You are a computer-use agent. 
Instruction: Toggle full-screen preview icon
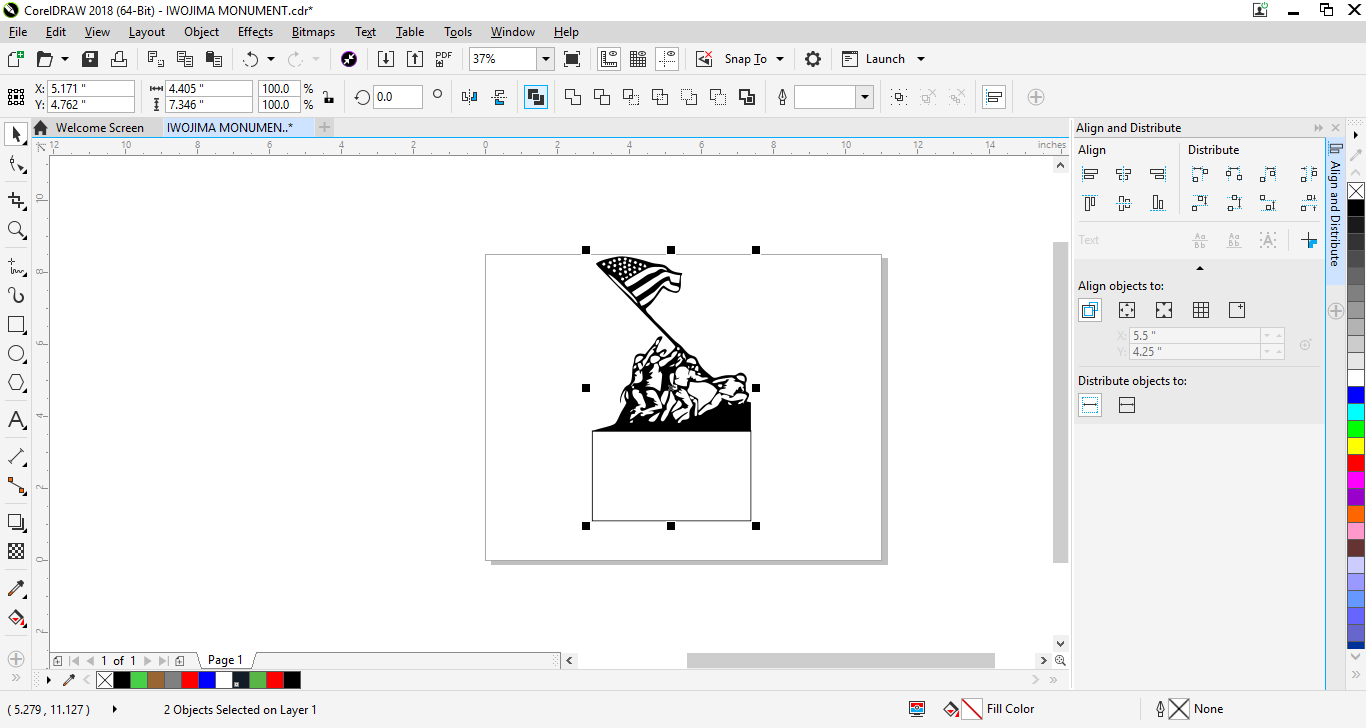(572, 59)
